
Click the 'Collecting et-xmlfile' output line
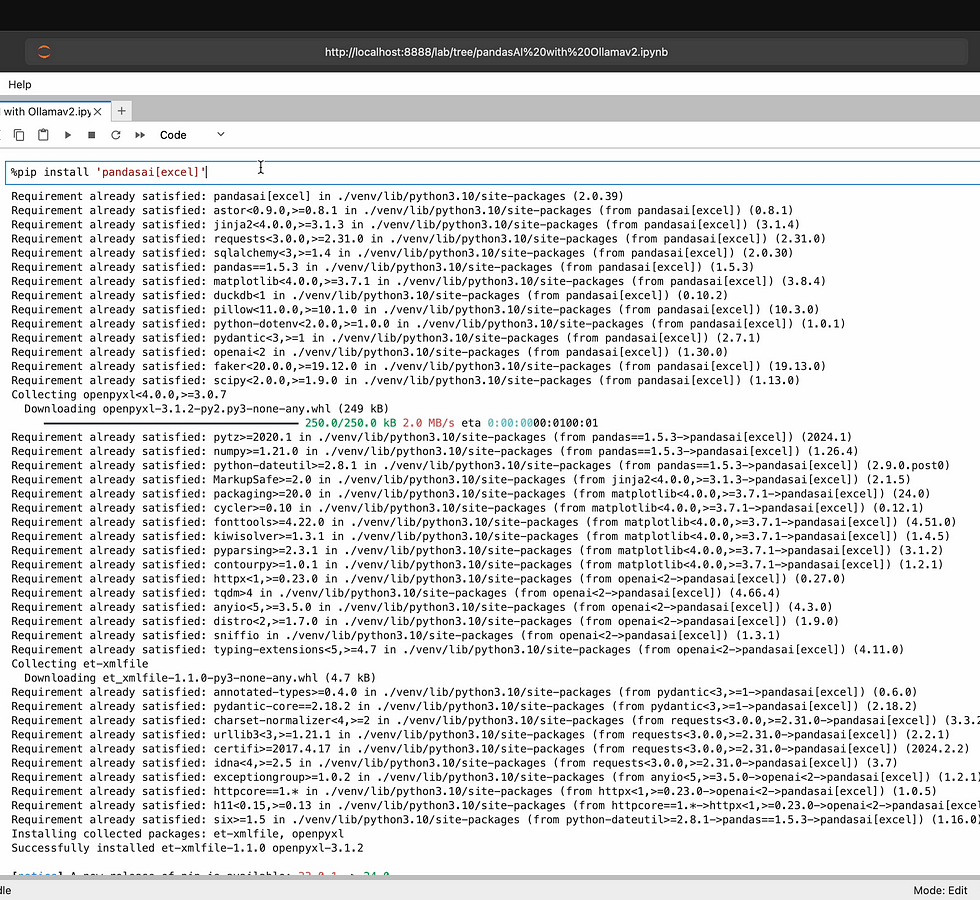click(79, 663)
